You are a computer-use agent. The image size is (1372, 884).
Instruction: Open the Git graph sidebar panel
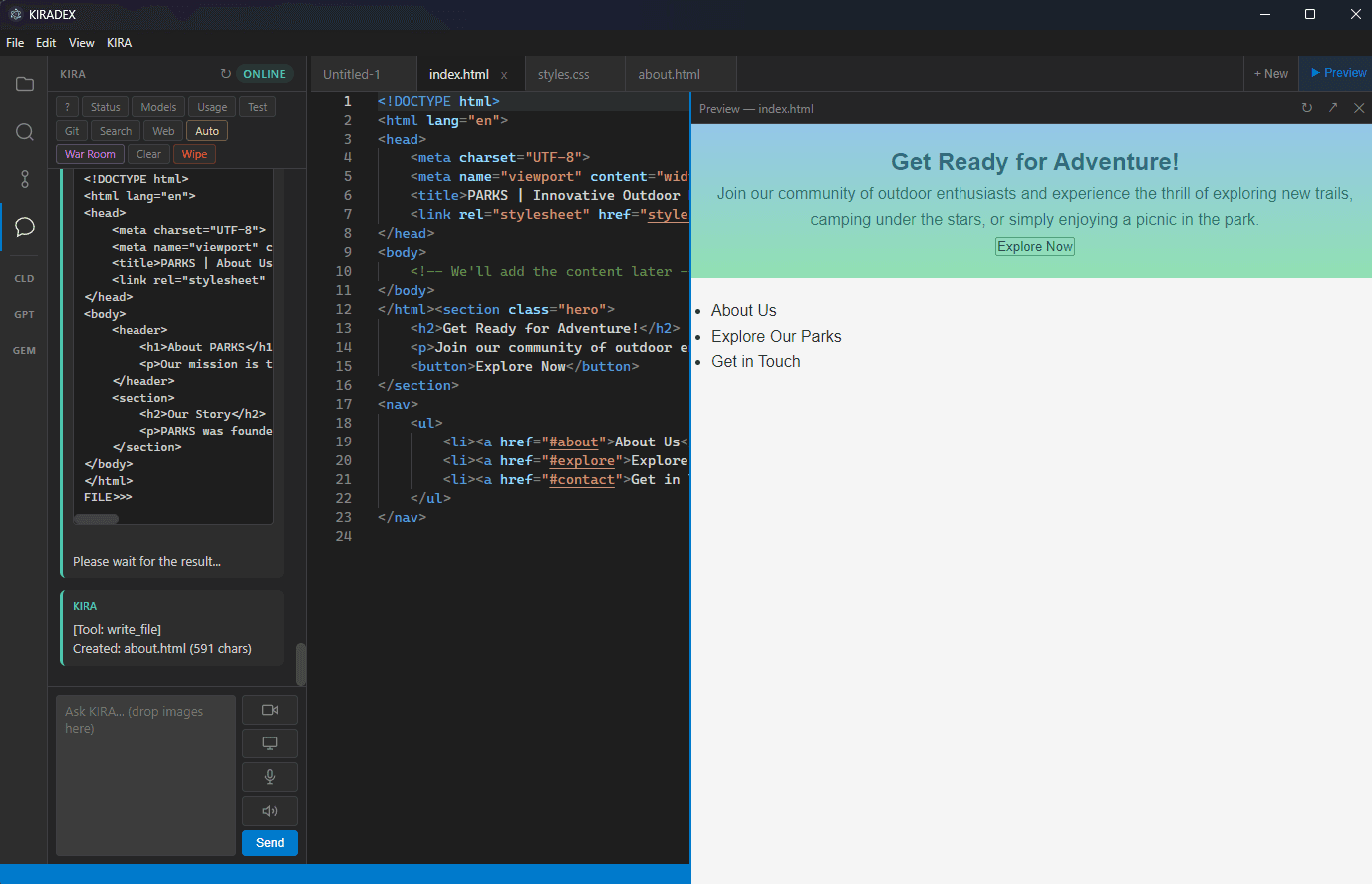(x=24, y=179)
